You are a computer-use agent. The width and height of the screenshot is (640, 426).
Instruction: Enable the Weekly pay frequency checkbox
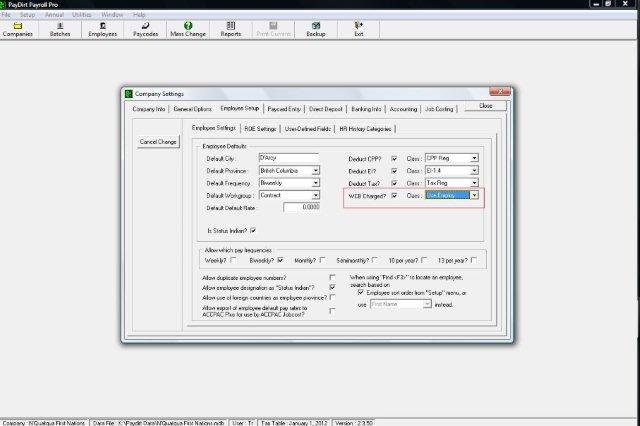[233, 260]
